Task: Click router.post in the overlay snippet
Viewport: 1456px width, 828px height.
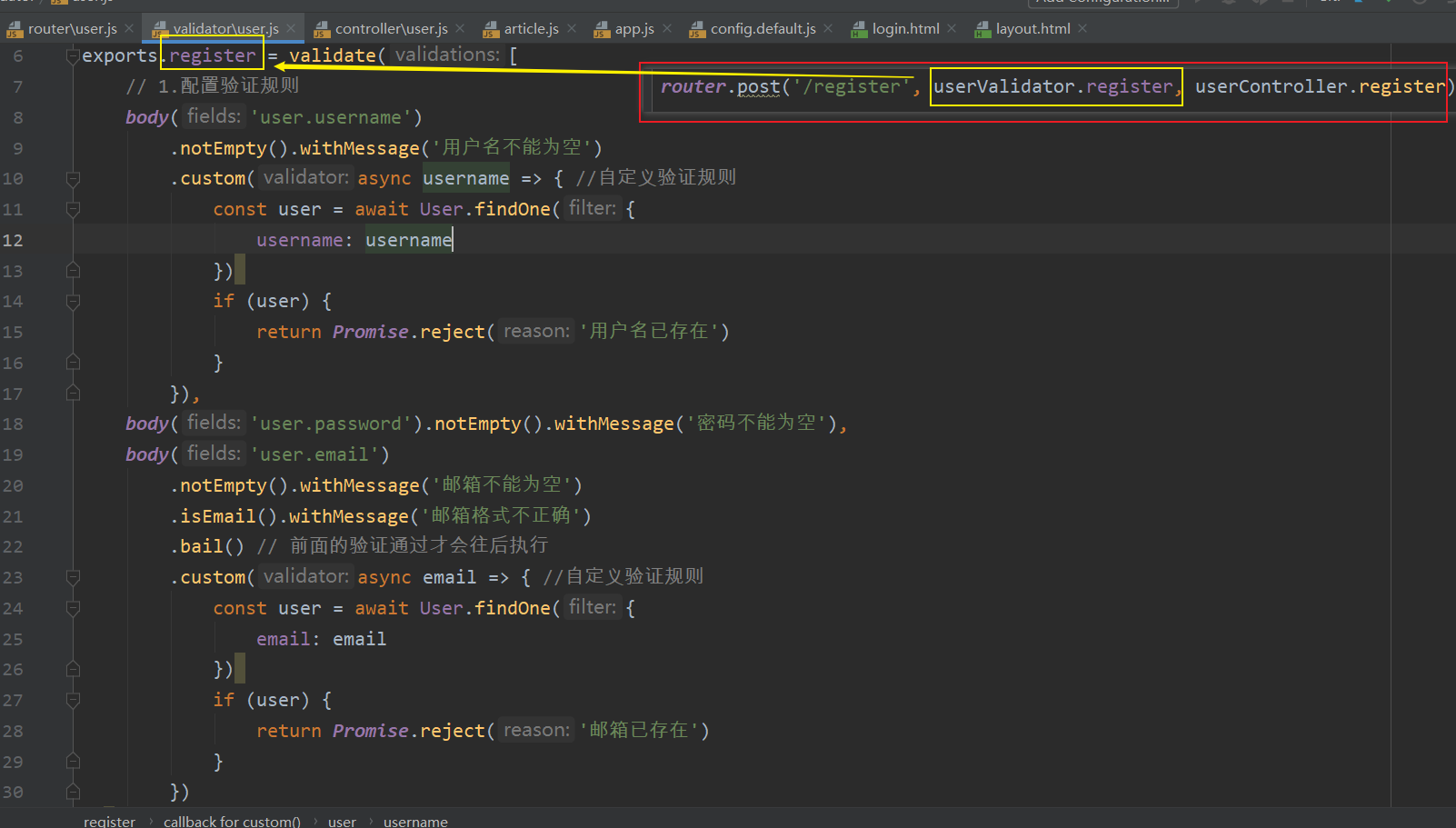Action: coord(721,87)
